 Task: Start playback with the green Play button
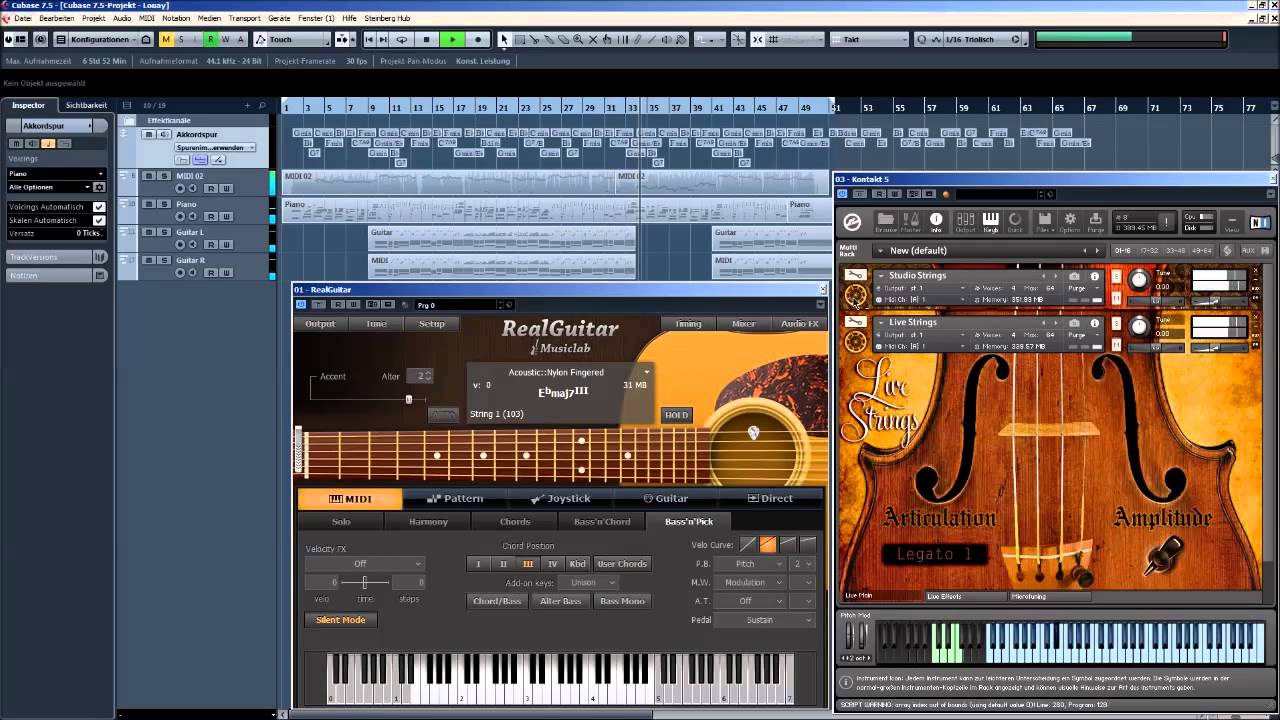452,40
